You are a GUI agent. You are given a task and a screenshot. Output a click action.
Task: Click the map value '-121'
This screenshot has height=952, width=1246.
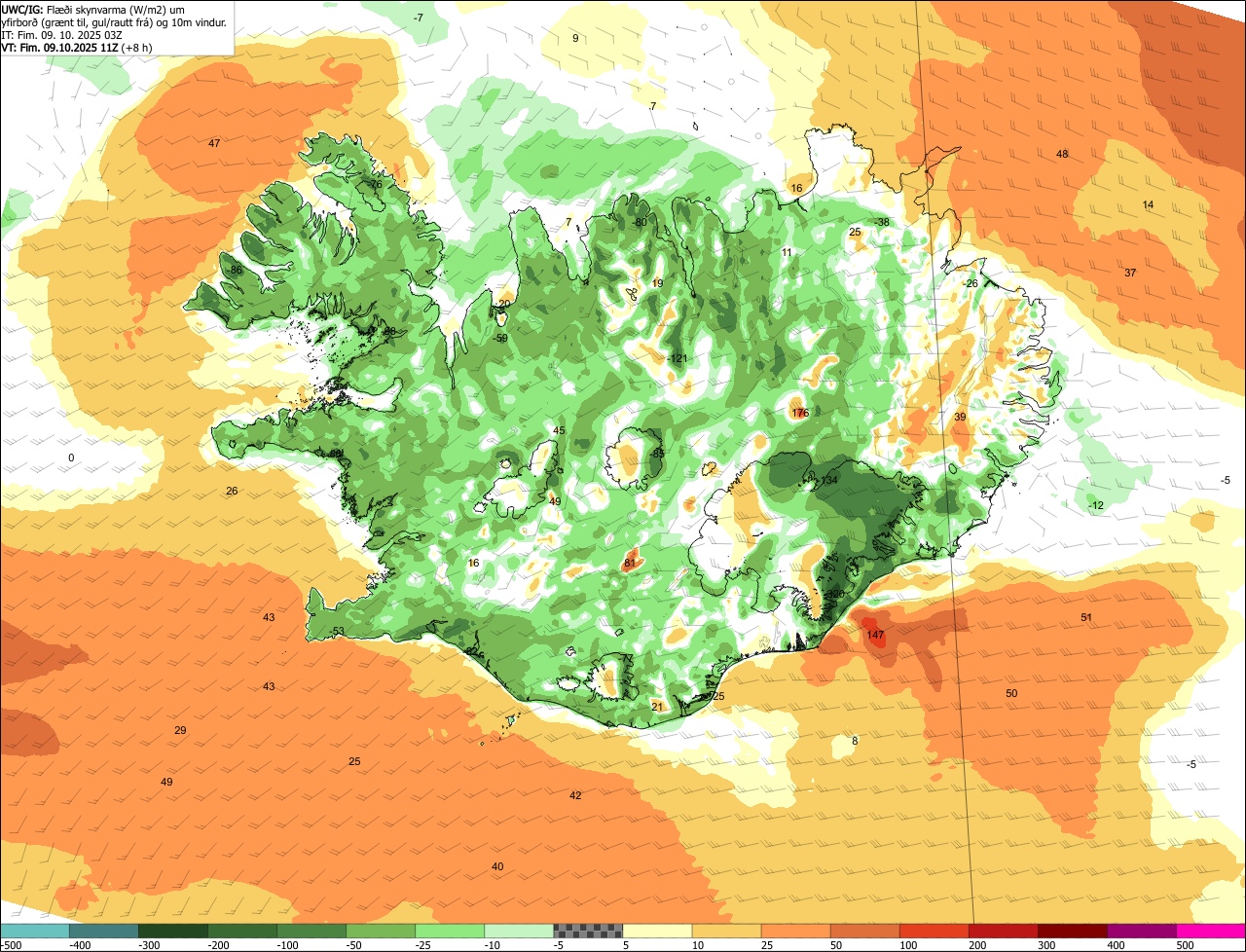678,358
